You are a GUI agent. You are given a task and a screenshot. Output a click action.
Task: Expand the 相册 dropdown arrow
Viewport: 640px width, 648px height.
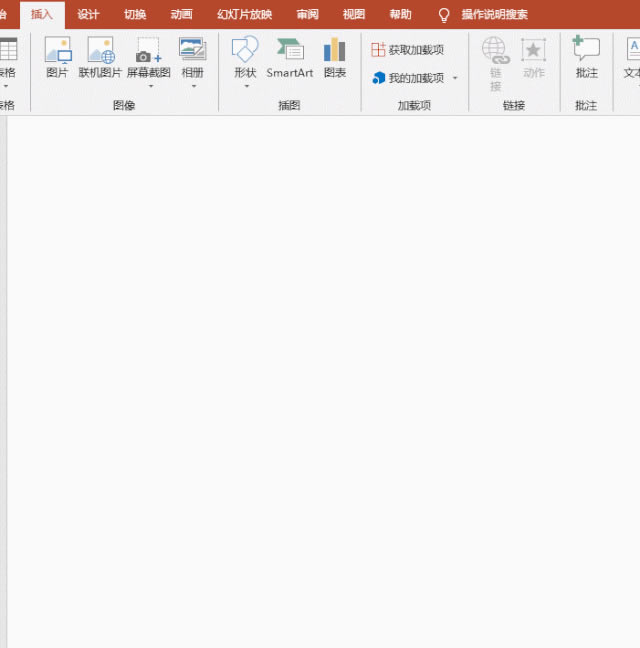point(192,86)
